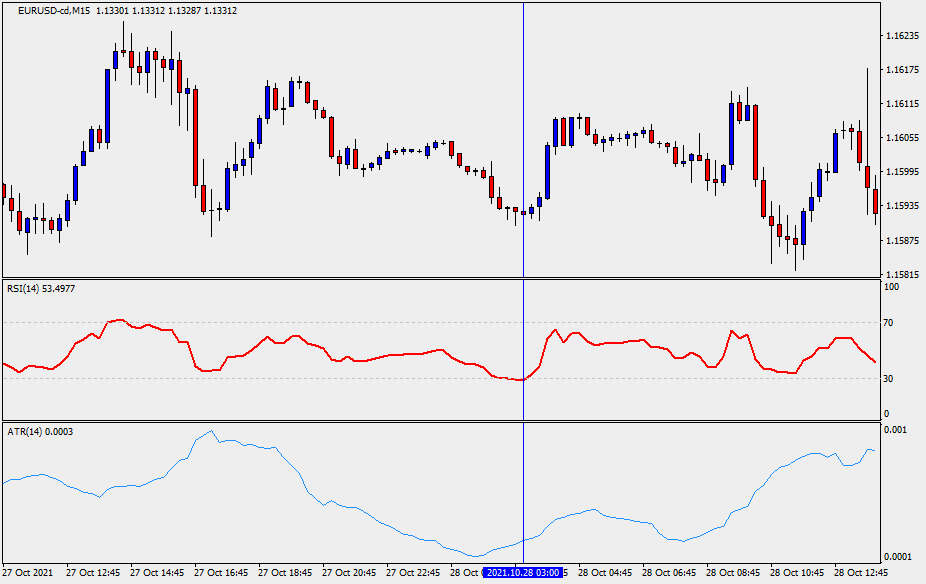
Task: Click the RSI 70 level scale label
Action: coord(888,324)
